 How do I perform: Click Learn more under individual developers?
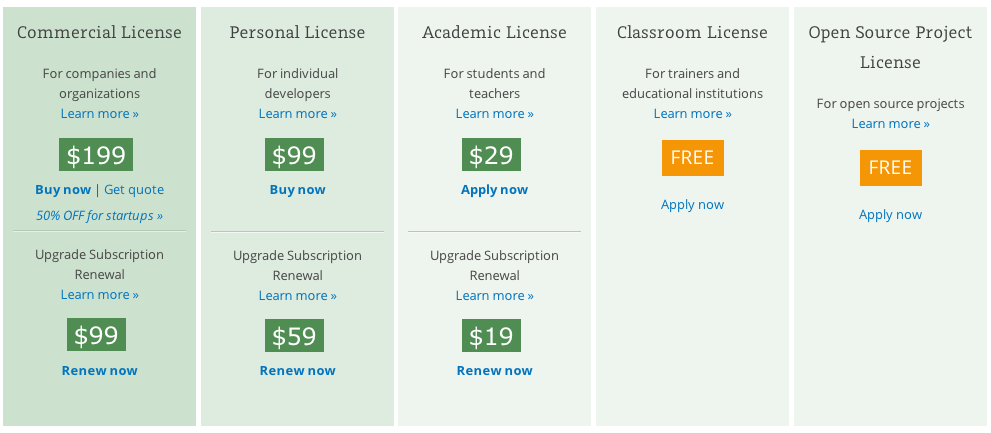298,114
